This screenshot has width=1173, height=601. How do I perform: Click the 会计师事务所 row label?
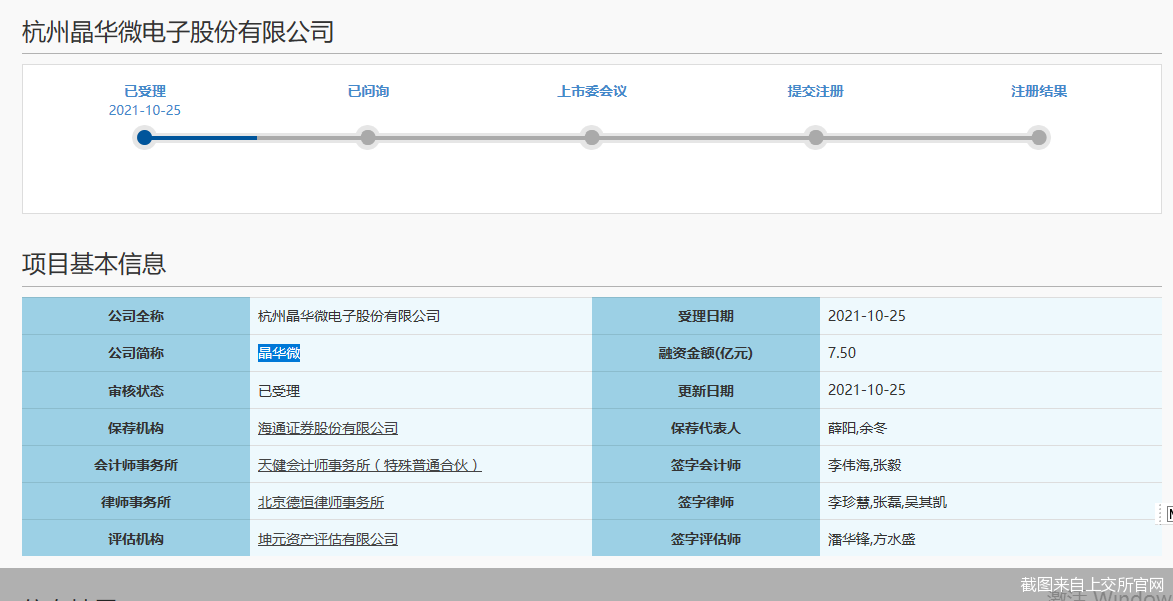[135, 466]
